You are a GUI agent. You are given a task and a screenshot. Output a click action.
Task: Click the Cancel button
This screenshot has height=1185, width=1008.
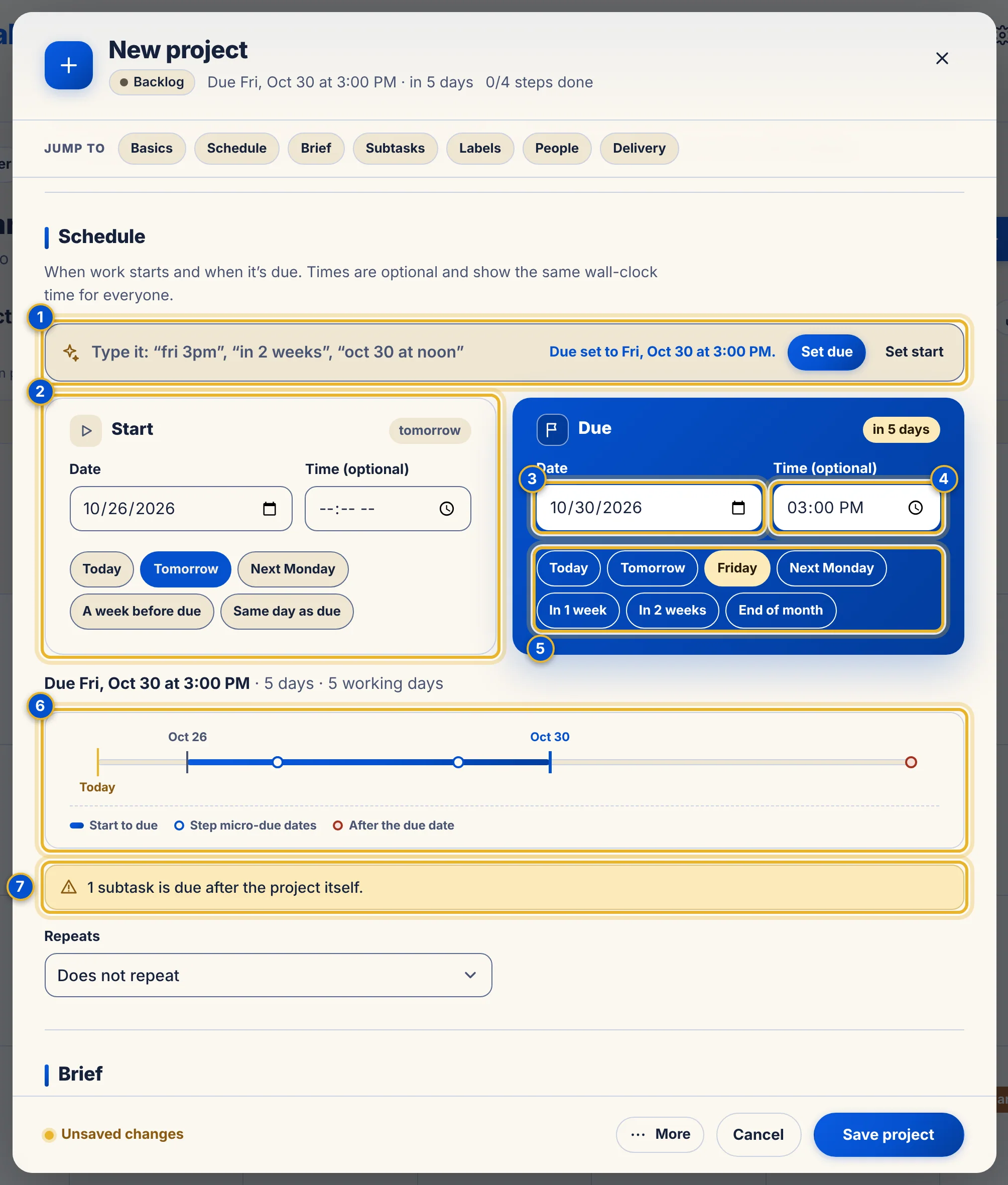click(759, 1135)
